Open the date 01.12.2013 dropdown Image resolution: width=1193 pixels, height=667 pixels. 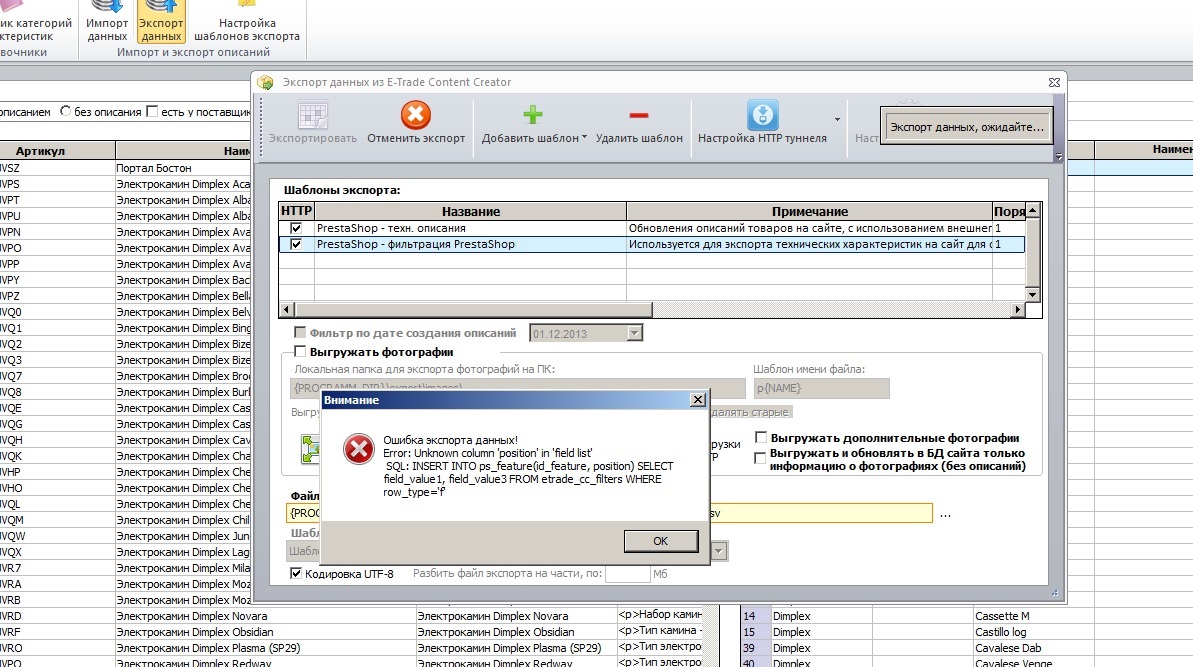(x=634, y=333)
